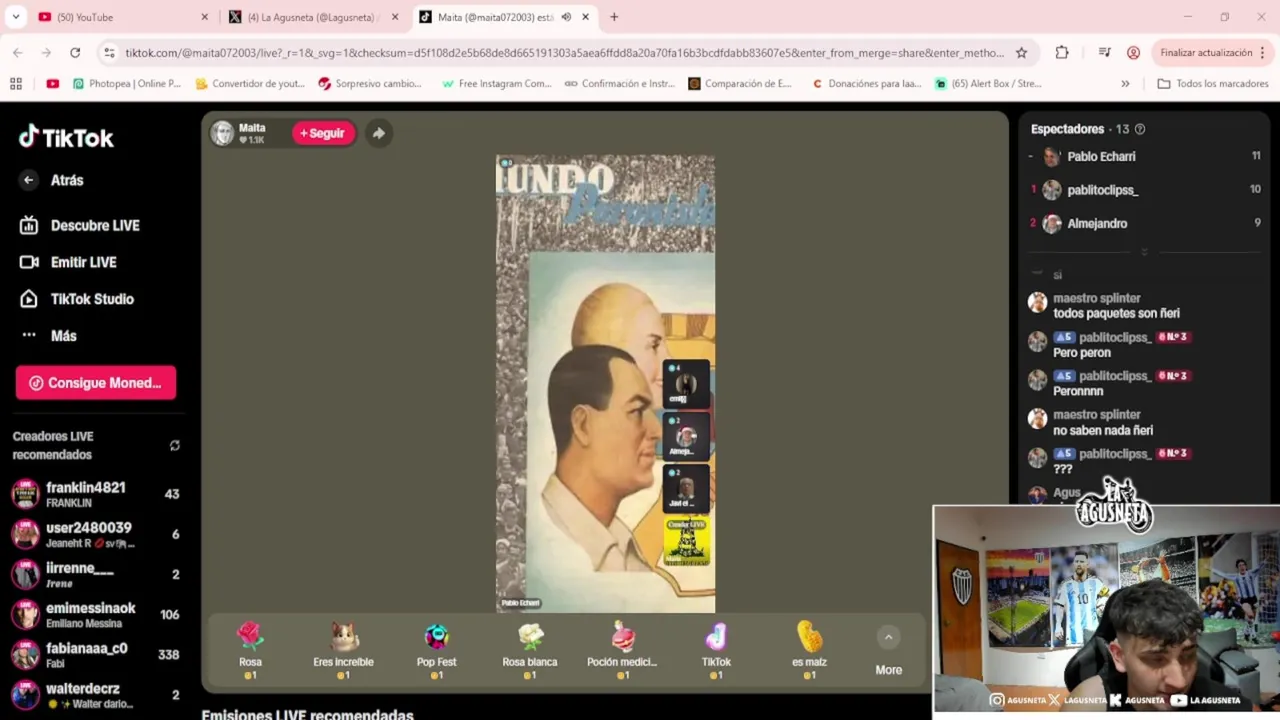Send the Eres increíble gift
Screen dimensions: 1280x720
[x=343, y=650]
